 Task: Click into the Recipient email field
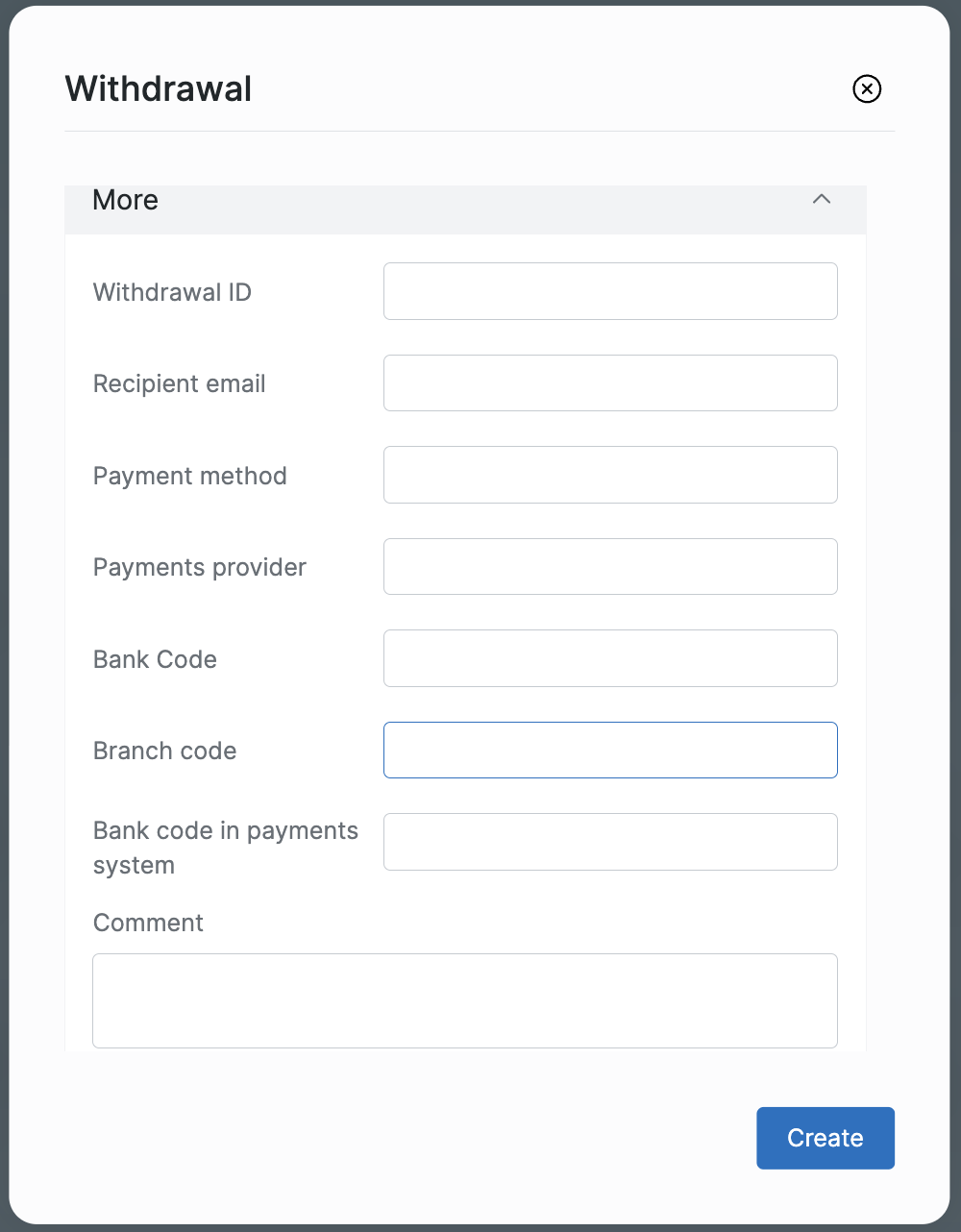pos(610,383)
